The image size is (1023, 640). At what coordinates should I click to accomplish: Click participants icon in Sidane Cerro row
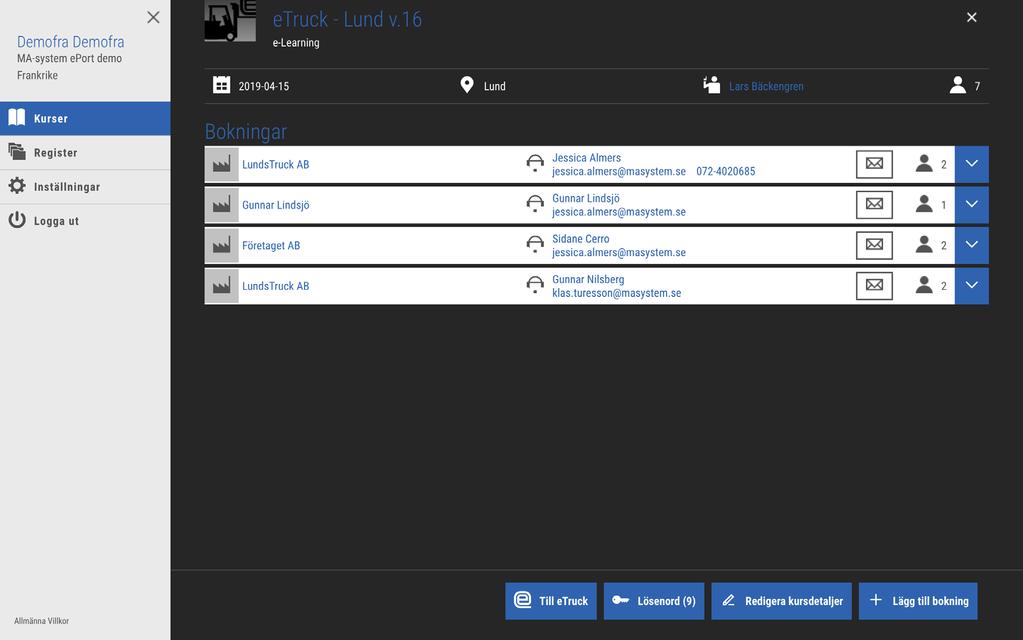point(924,245)
